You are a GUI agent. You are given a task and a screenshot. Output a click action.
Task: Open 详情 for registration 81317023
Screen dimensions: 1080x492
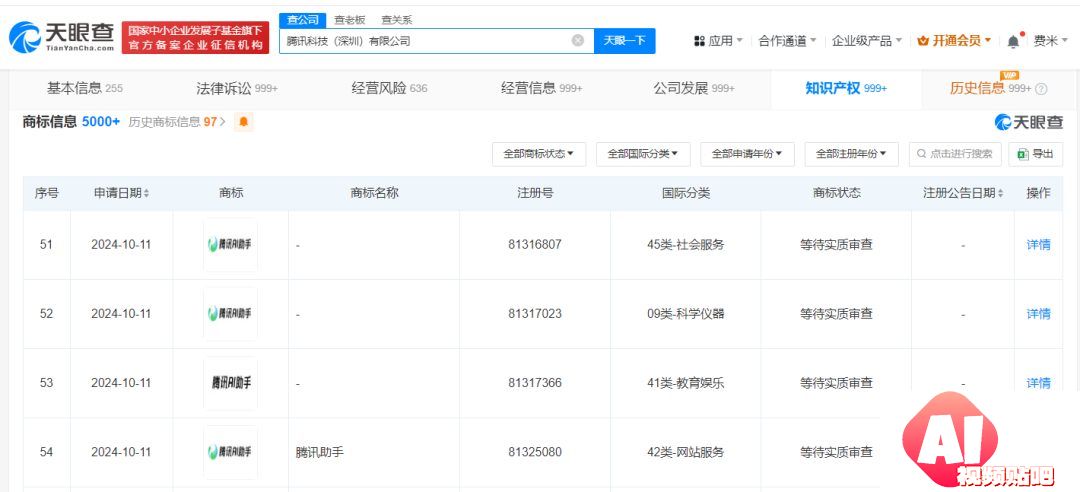click(1038, 314)
